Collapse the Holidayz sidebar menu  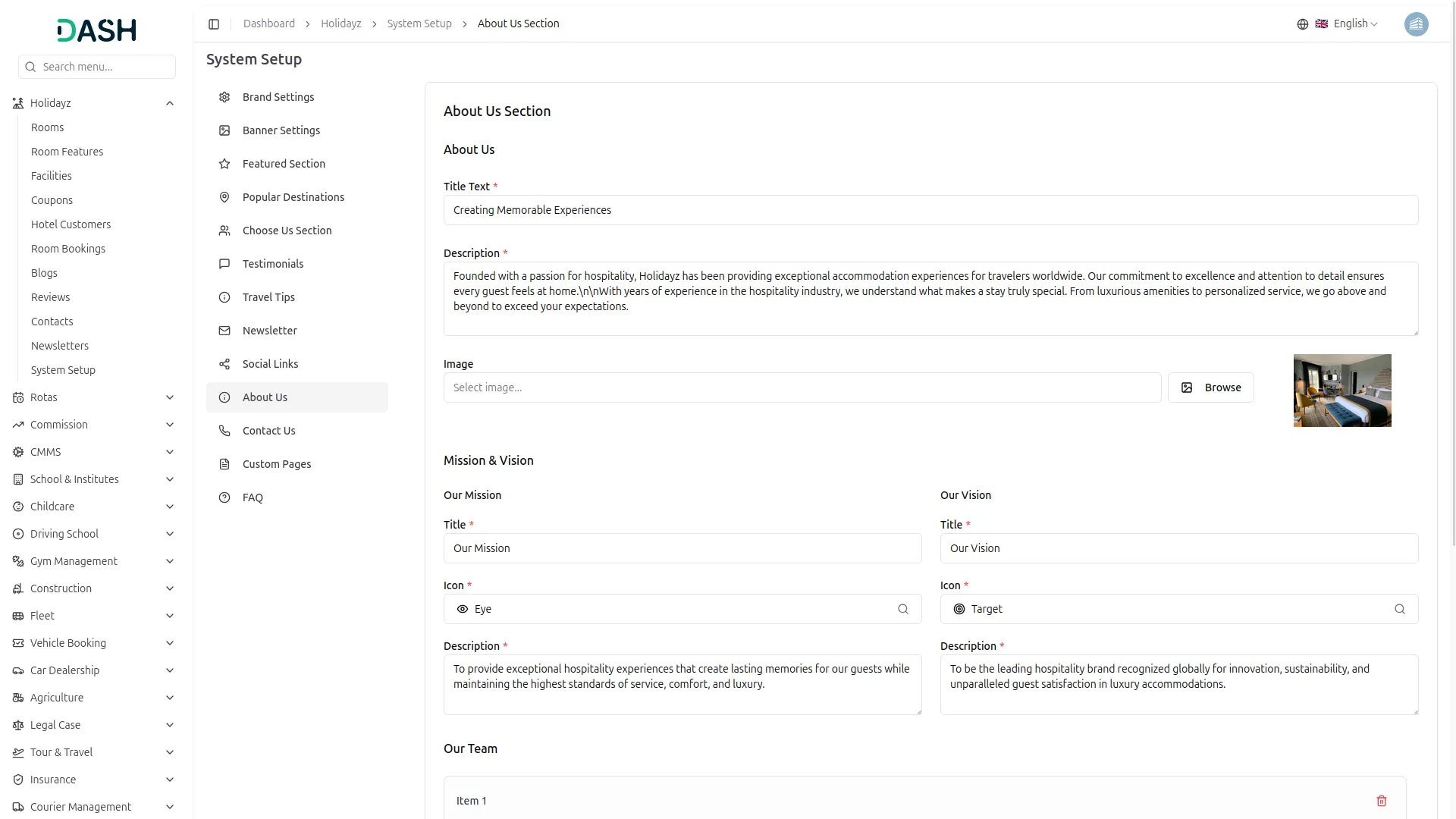click(170, 103)
